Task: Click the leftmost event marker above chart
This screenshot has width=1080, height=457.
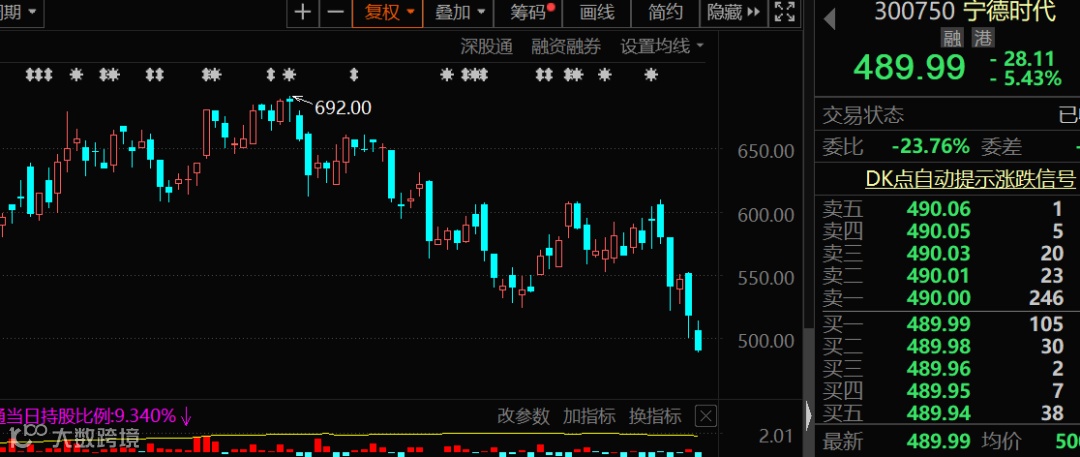Action: click(x=30, y=74)
